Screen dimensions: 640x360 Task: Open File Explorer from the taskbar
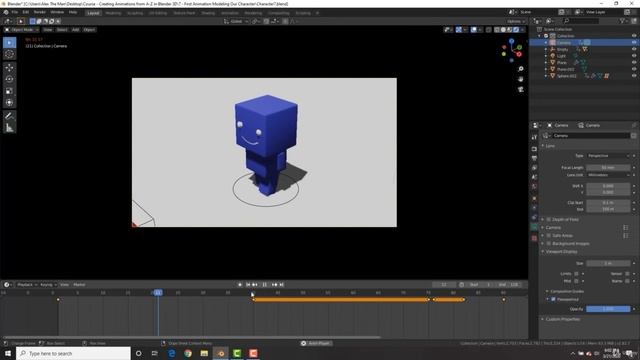(204, 353)
